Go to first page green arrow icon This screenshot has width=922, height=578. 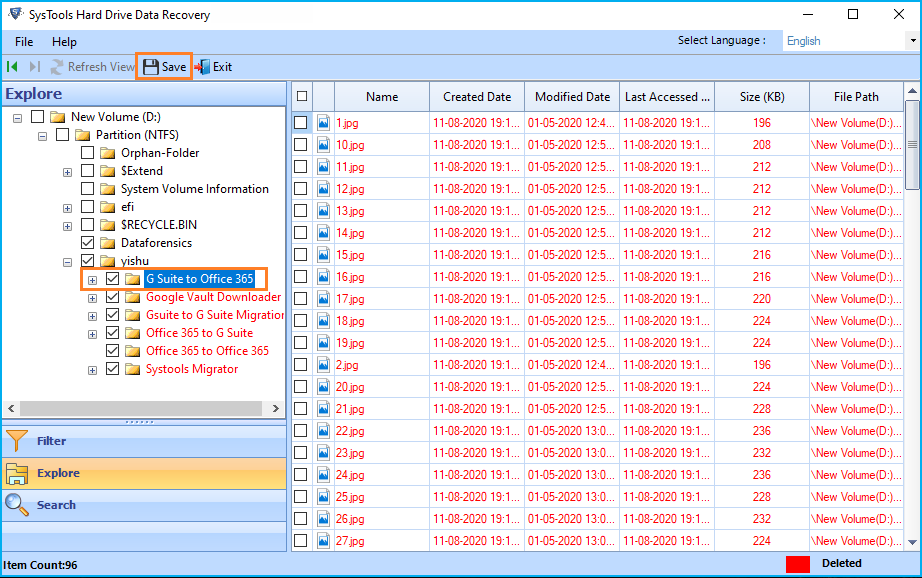[12, 67]
